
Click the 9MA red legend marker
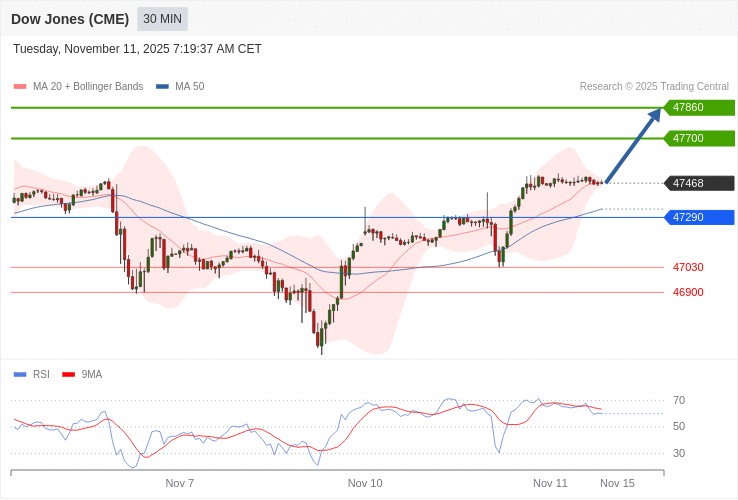click(69, 374)
